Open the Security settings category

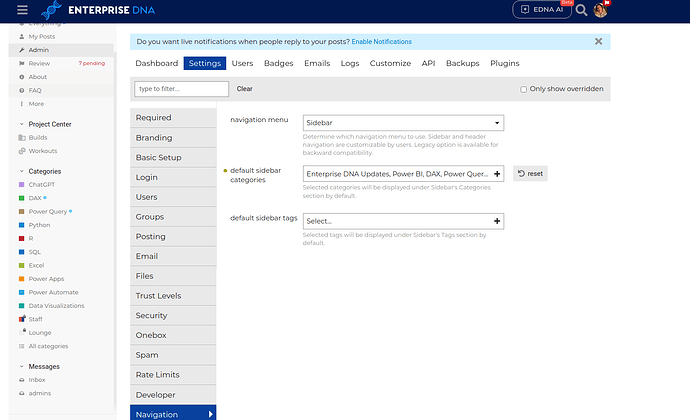point(173,315)
